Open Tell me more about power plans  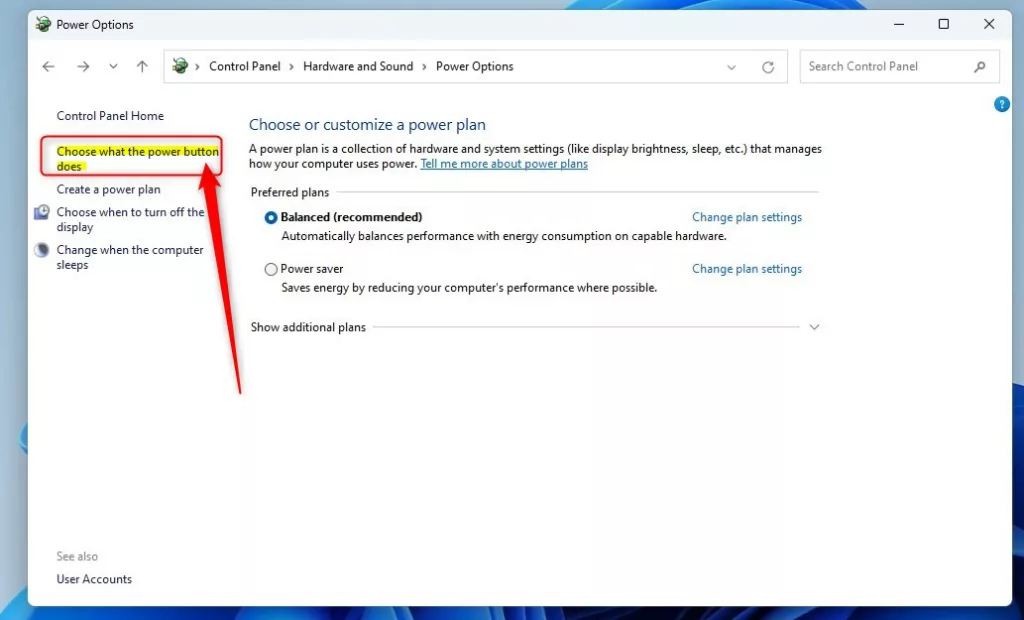click(x=504, y=164)
